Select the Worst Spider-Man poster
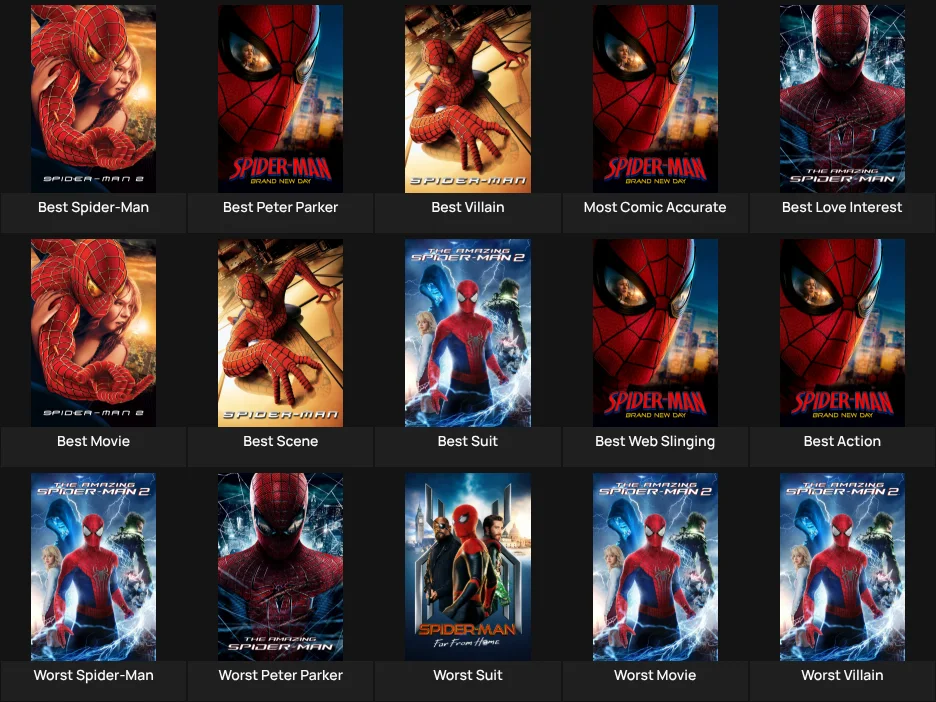The height and width of the screenshot is (702, 936). [93, 567]
